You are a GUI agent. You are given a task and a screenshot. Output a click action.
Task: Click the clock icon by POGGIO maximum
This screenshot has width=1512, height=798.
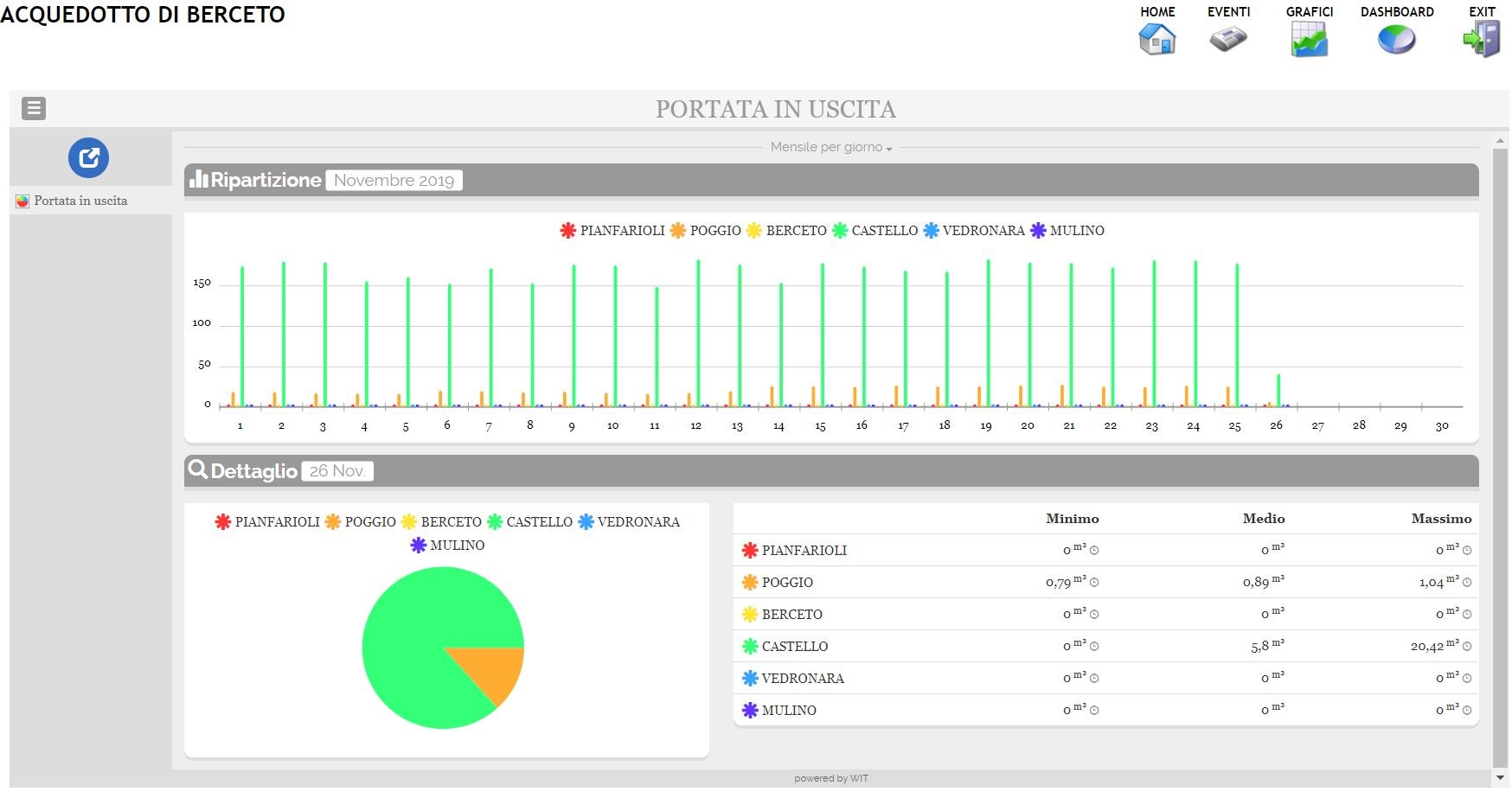click(x=1467, y=583)
